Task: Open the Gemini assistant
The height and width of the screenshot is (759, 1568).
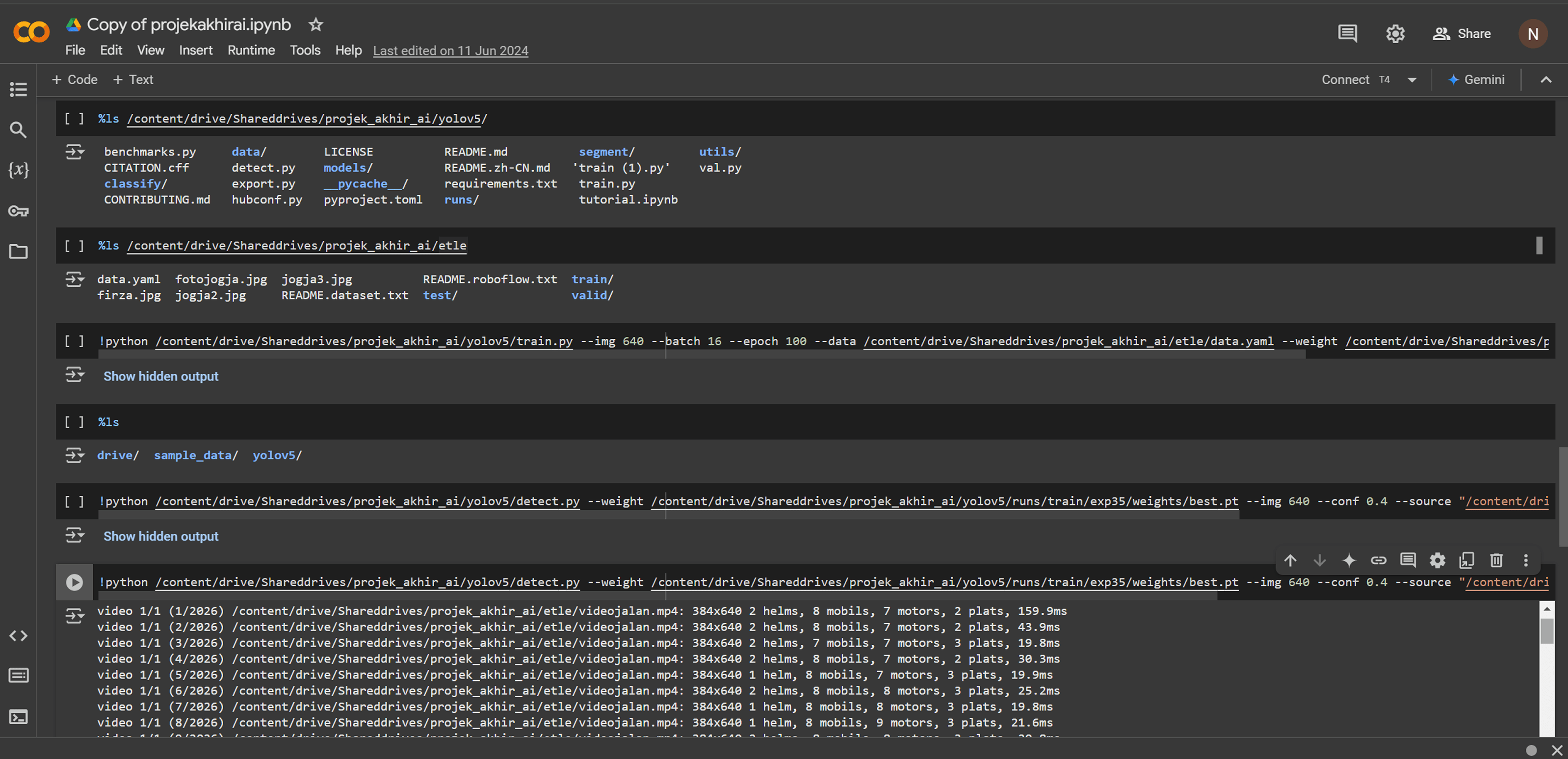Action: 1476,79
